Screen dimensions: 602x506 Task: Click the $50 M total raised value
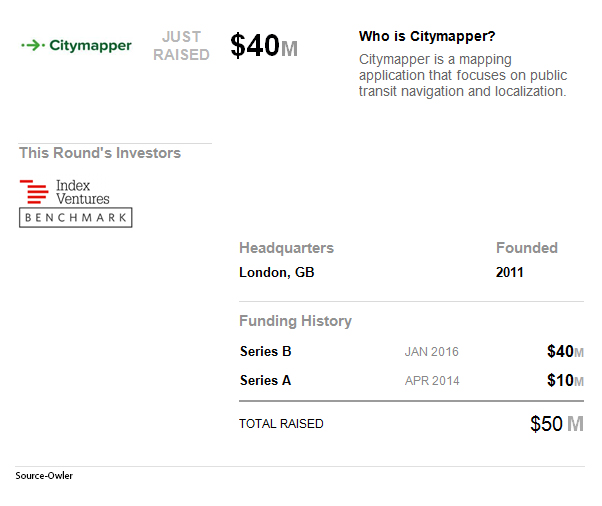tap(557, 424)
